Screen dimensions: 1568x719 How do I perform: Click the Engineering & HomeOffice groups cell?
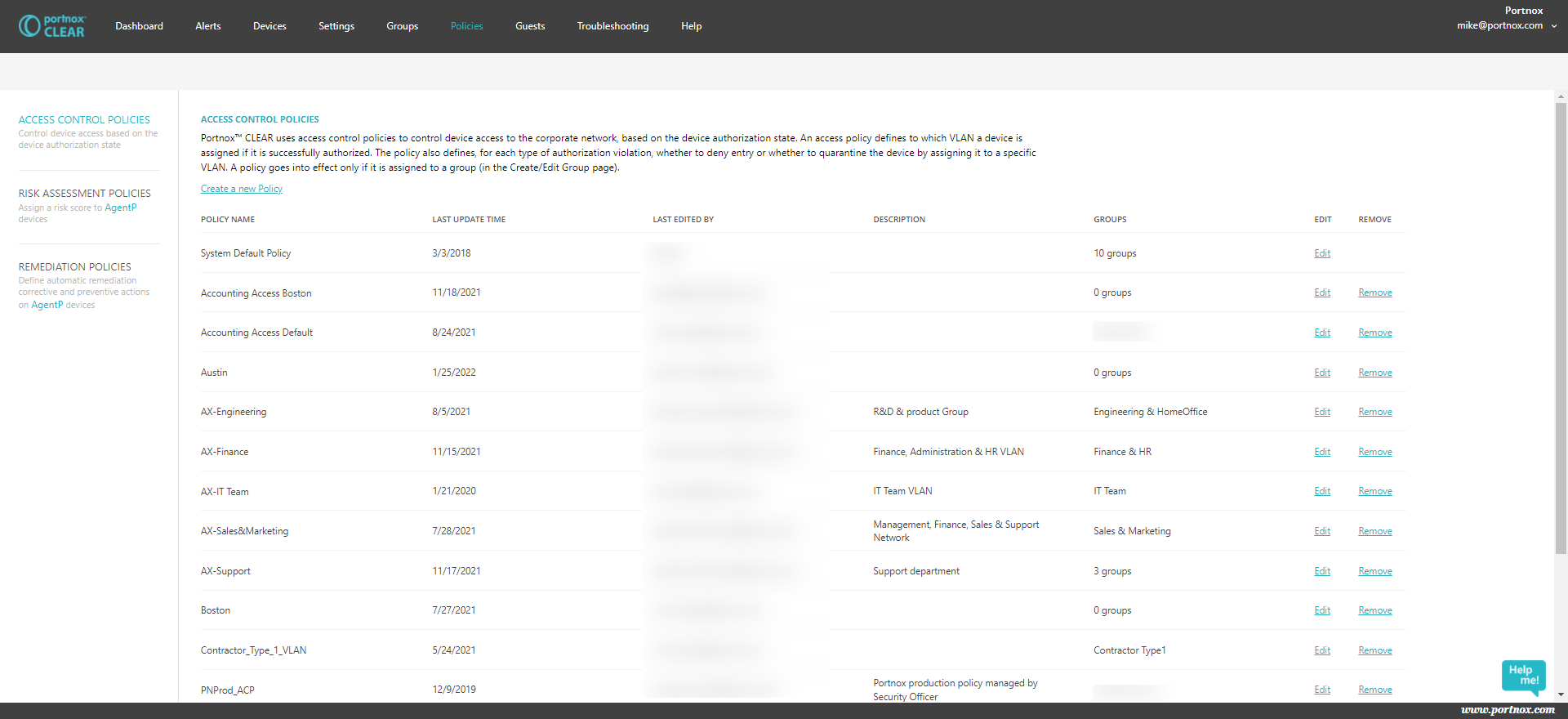pyautogui.click(x=1150, y=412)
